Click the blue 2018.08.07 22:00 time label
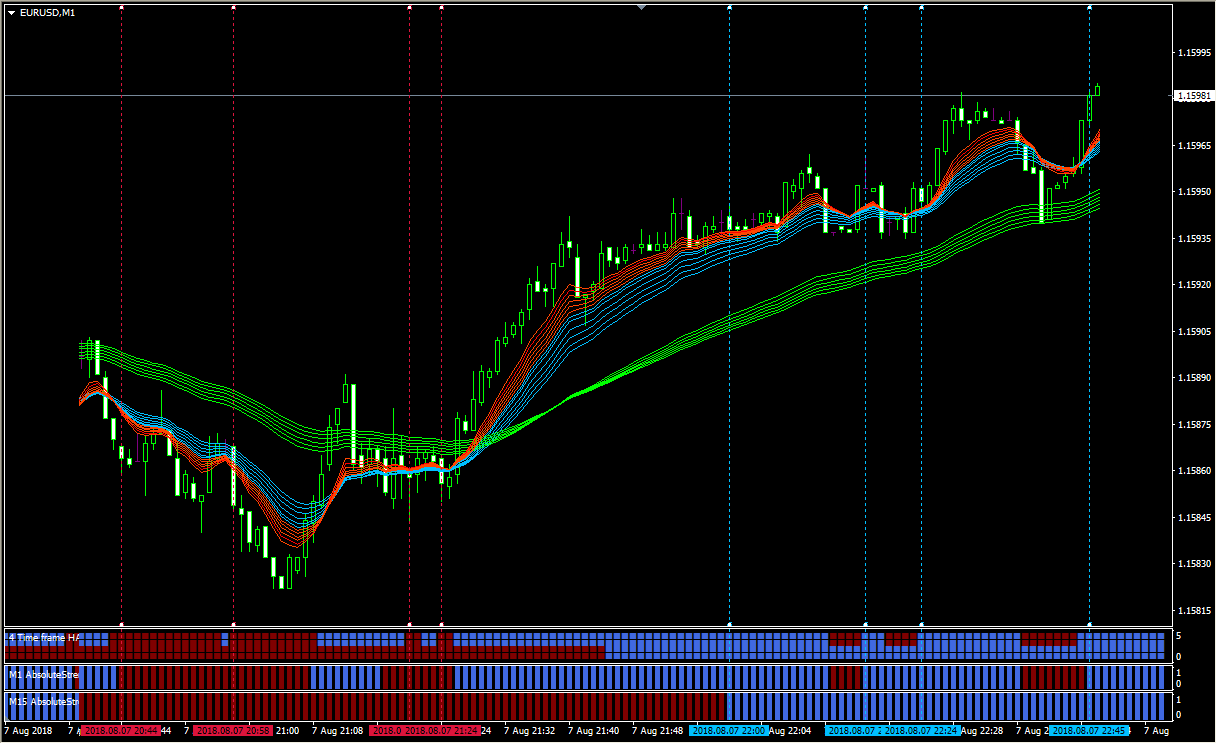 pyautogui.click(x=728, y=731)
